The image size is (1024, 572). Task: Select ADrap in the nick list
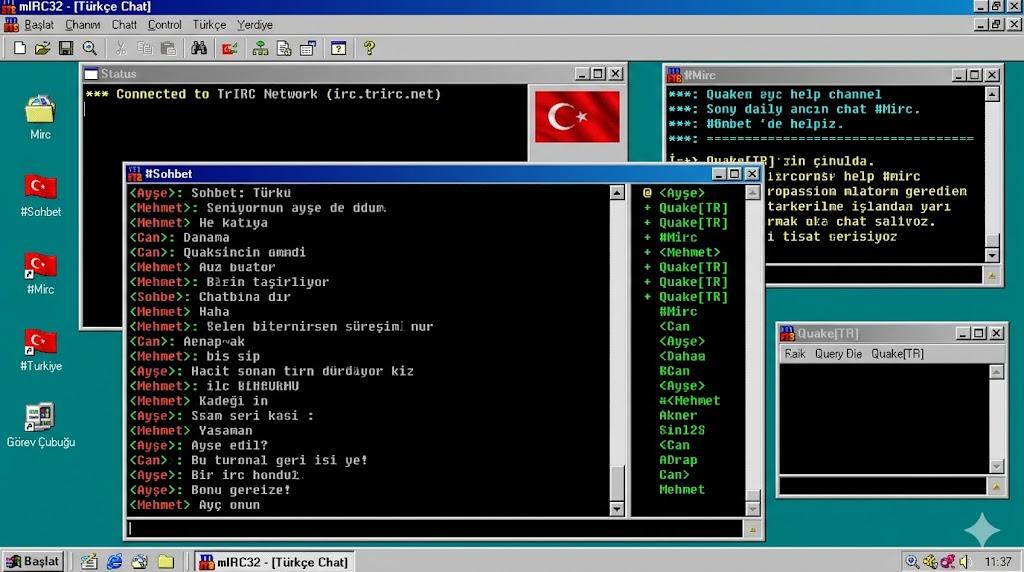coord(678,460)
